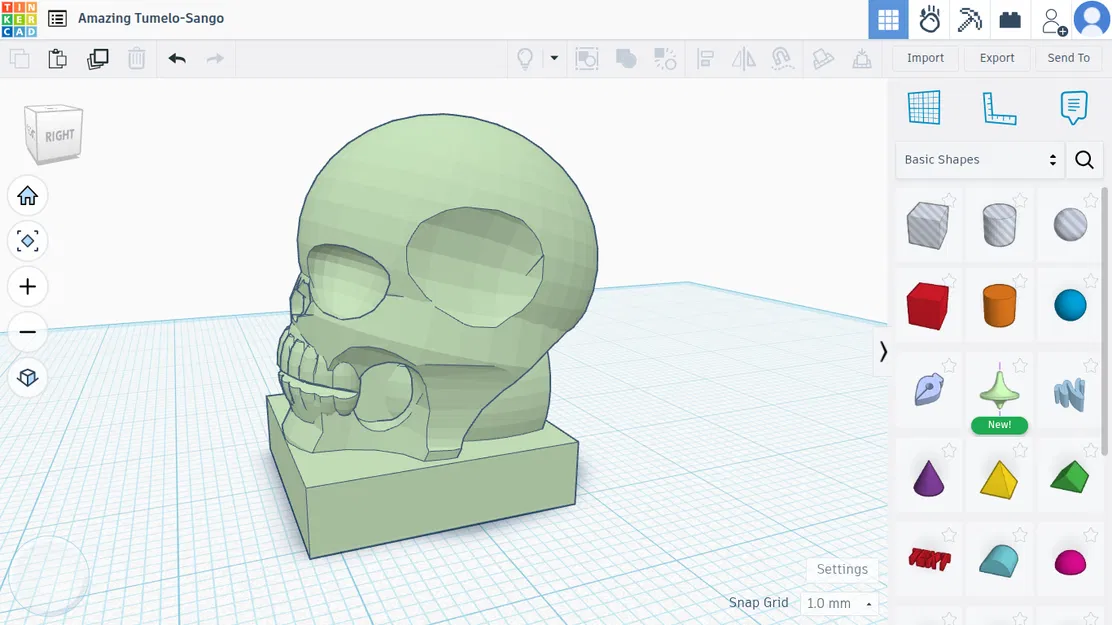
Task: Select the Mirror (flip) tool
Action: point(743,59)
